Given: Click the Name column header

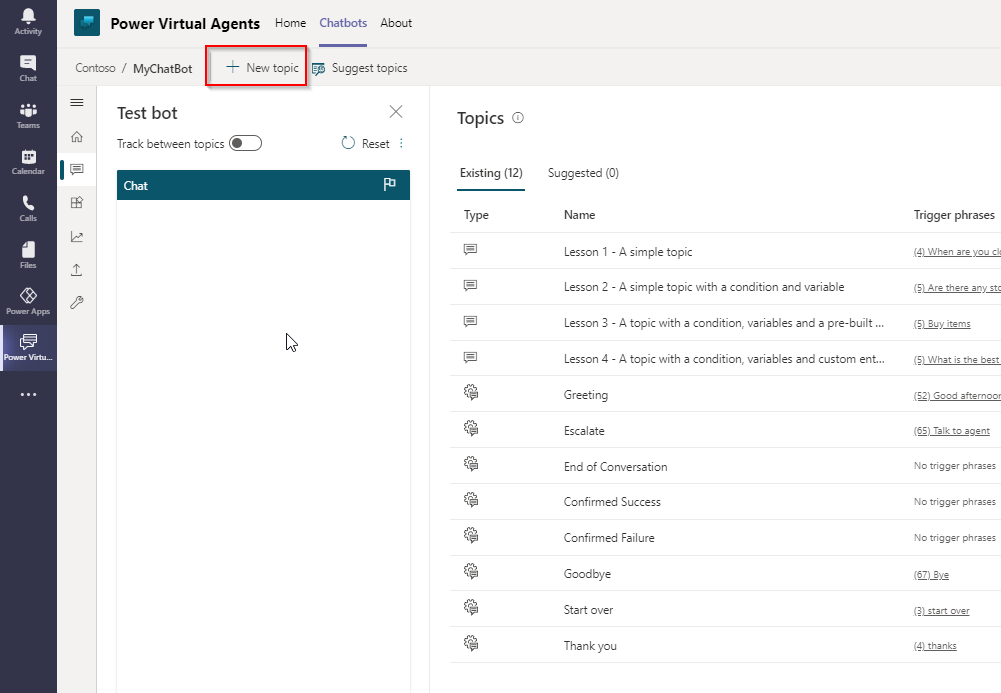Looking at the screenshot, I should 579,215.
